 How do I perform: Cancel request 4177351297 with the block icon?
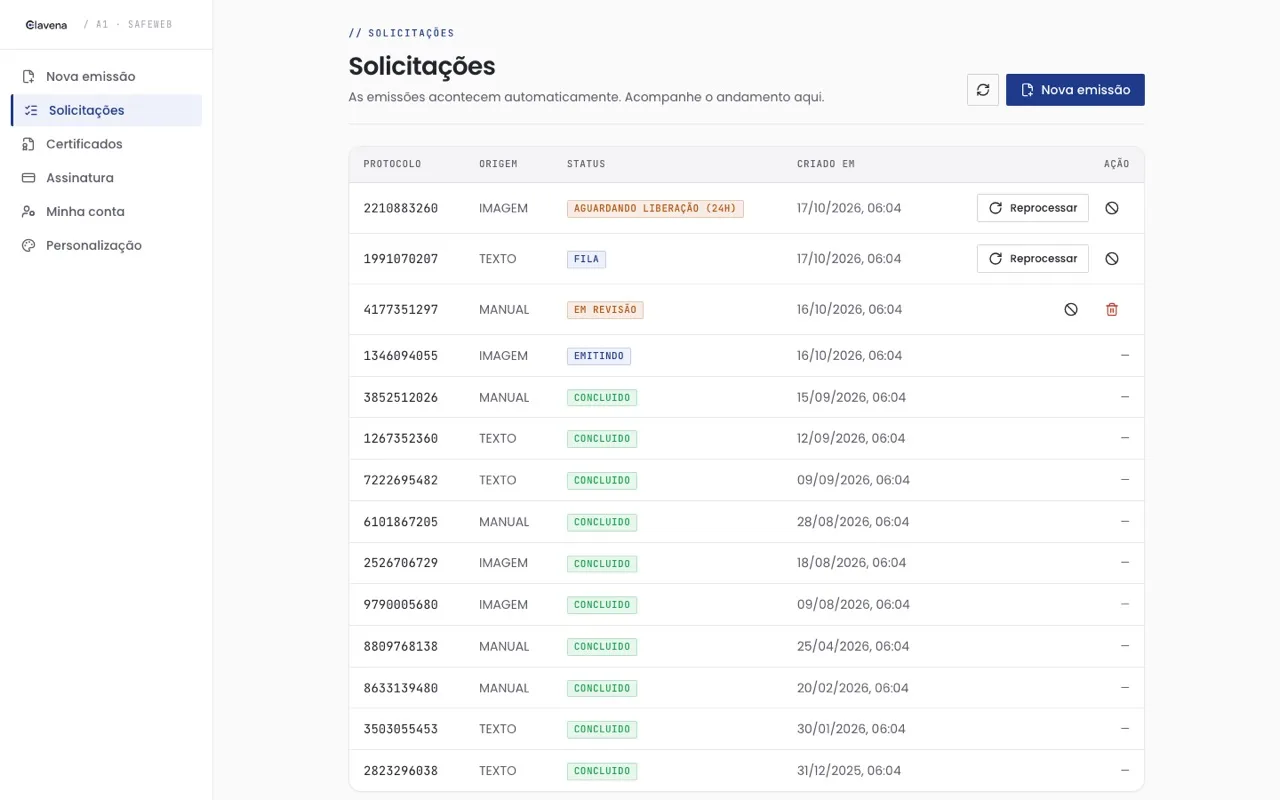pyautogui.click(x=1071, y=310)
